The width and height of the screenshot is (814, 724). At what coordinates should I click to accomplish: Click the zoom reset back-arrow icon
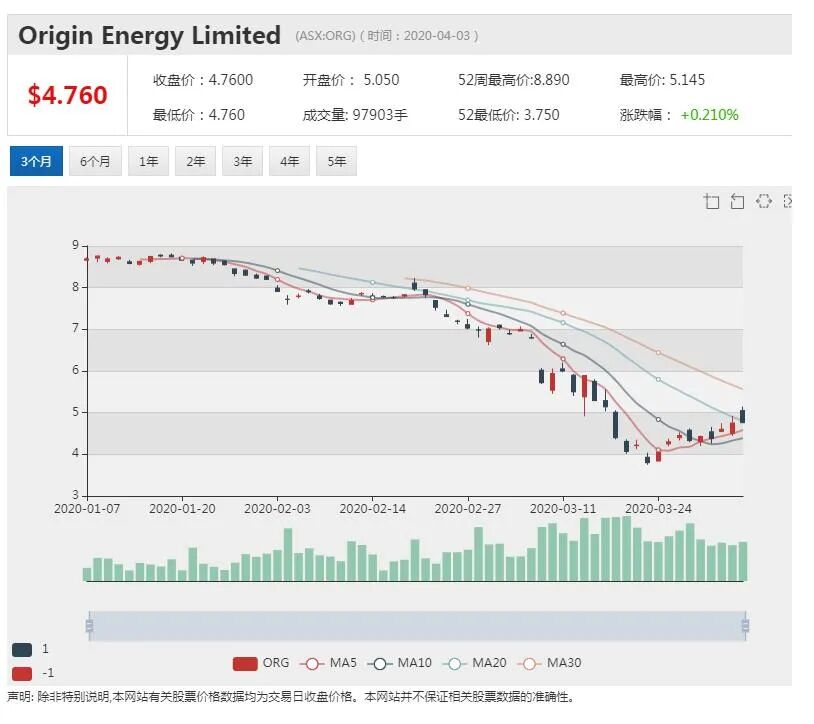tap(737, 201)
